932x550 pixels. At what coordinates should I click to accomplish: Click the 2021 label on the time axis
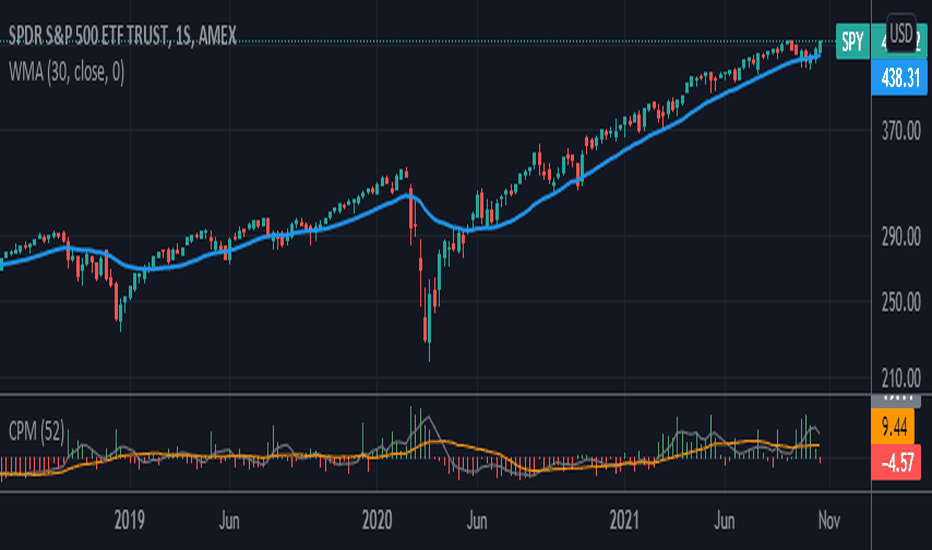[624, 521]
